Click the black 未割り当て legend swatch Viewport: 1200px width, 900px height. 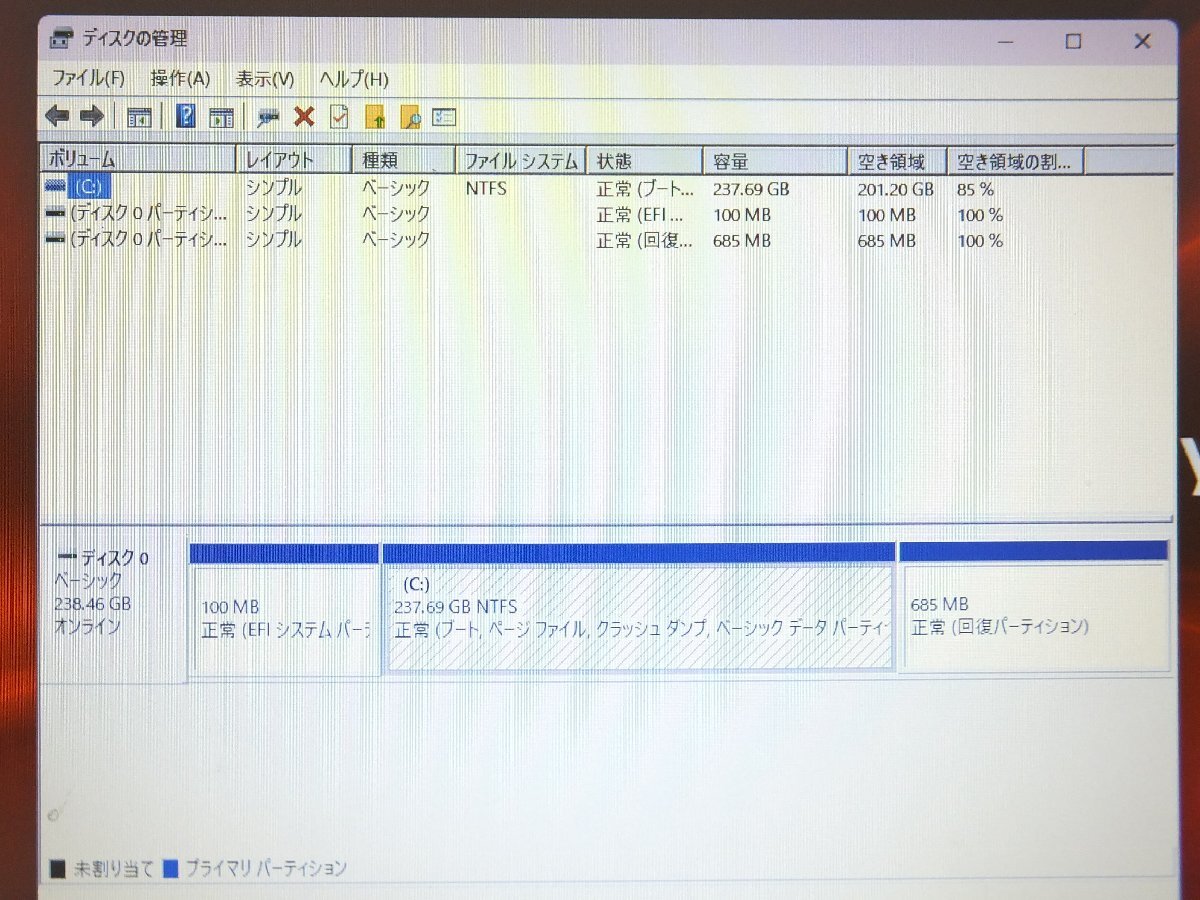pyautogui.click(x=58, y=869)
